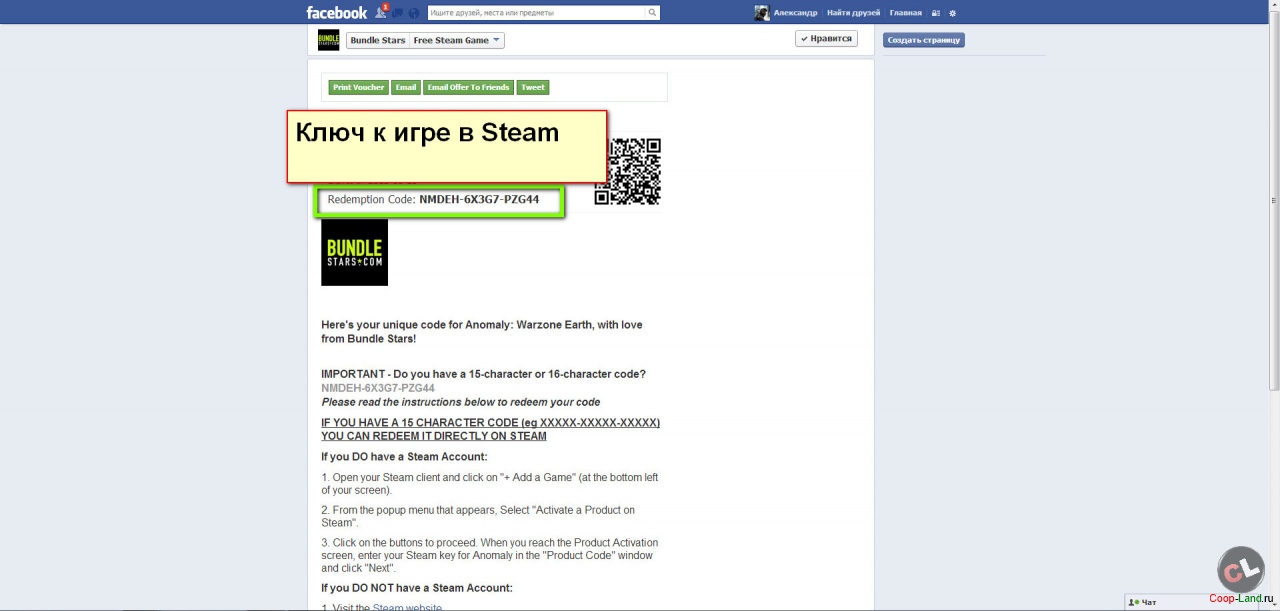This screenshot has height=611, width=1280.
Task: Click the search magnifier icon
Action: pyautogui.click(x=652, y=13)
